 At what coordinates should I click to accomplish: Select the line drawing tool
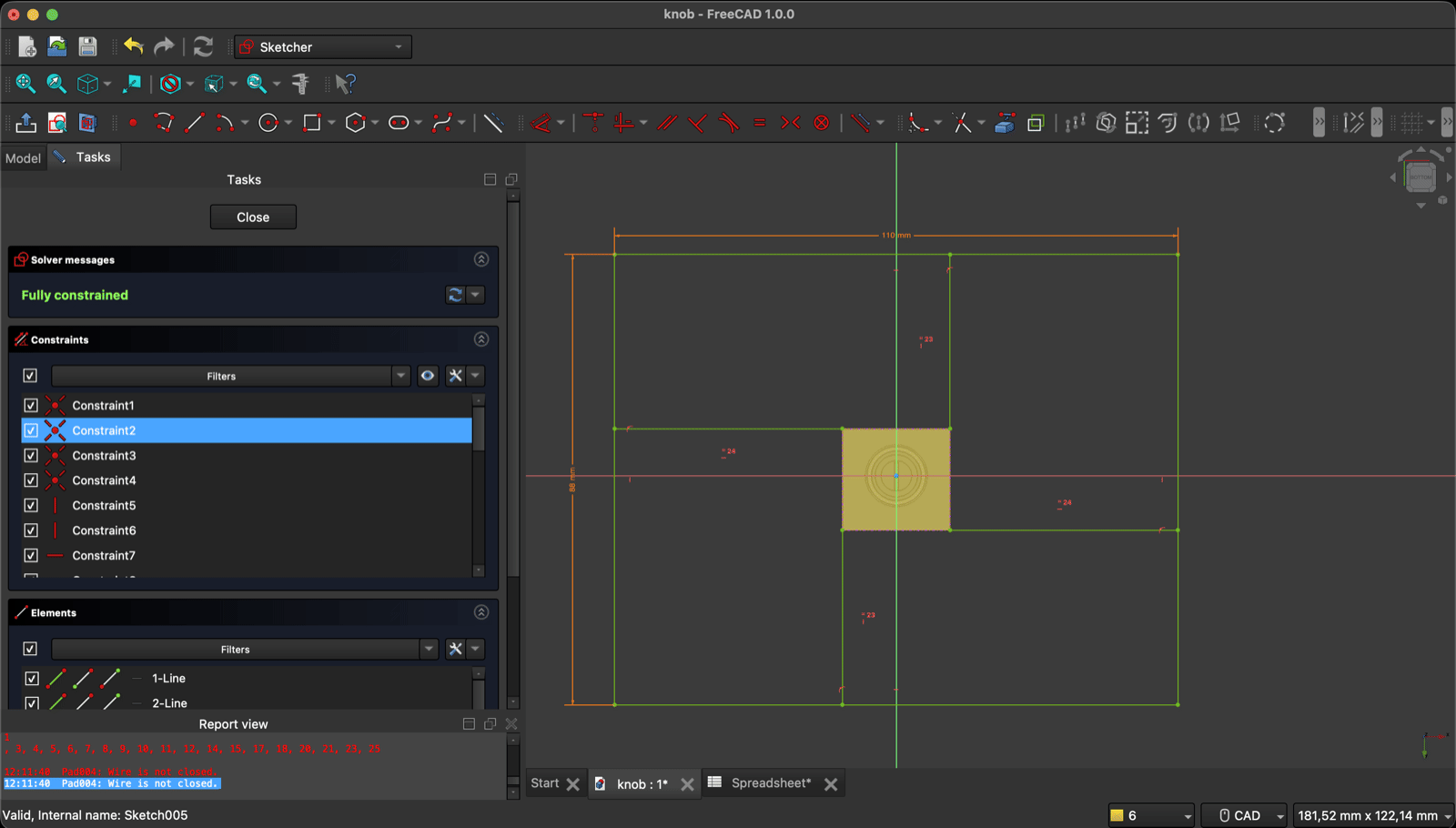coord(194,123)
